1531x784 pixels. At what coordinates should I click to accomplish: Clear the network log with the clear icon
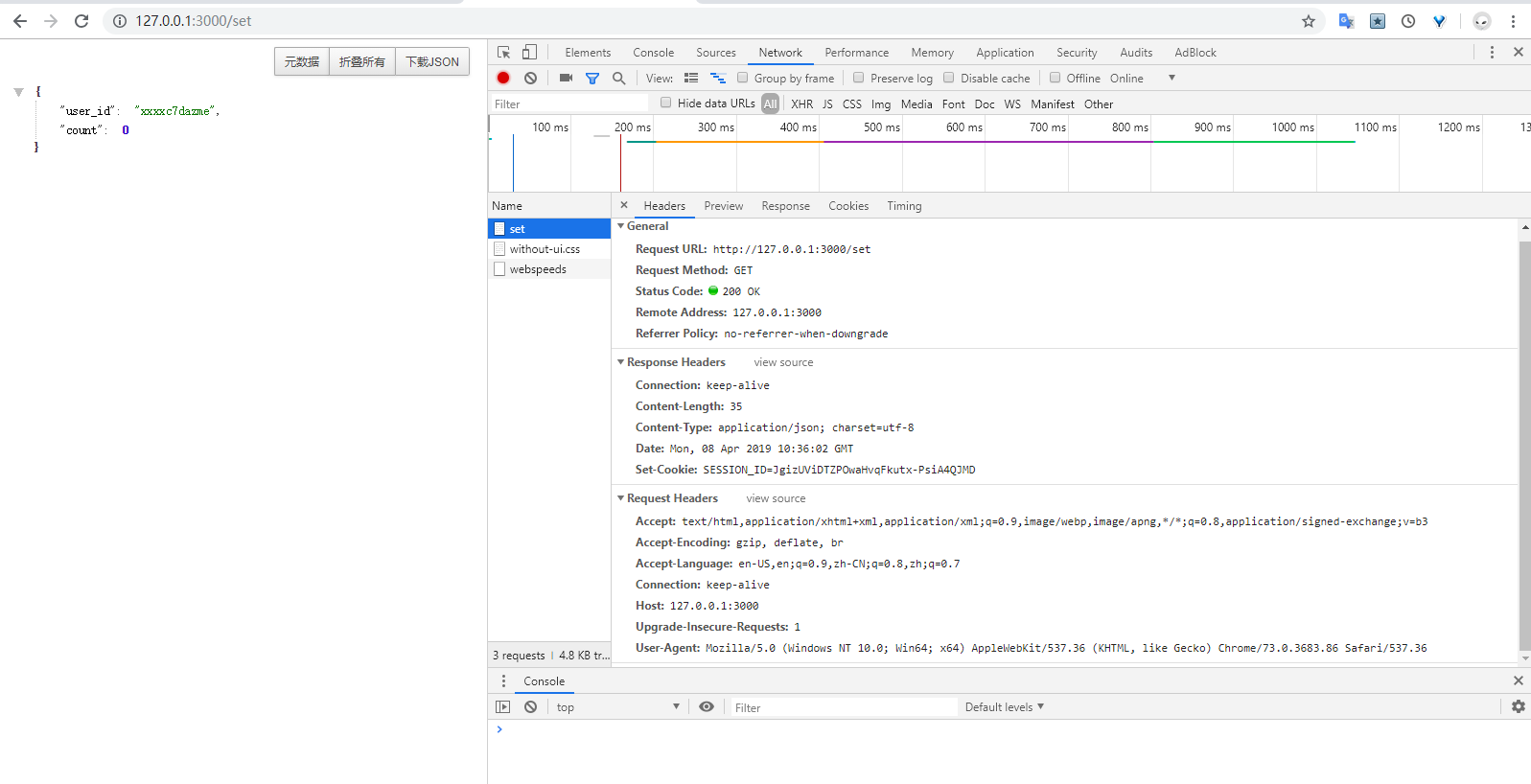530,78
